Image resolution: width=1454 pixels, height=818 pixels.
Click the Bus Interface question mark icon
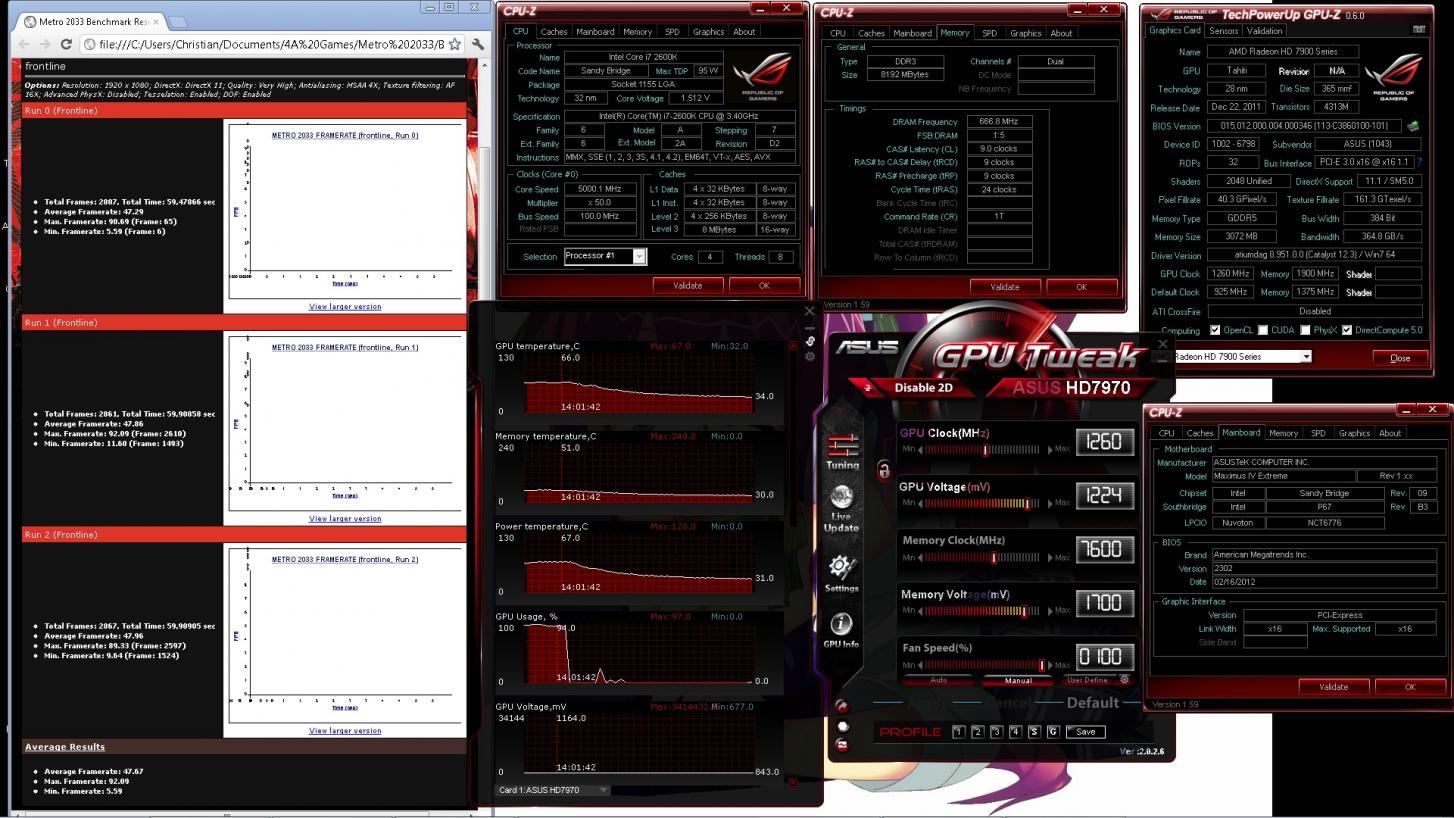pos(1419,163)
